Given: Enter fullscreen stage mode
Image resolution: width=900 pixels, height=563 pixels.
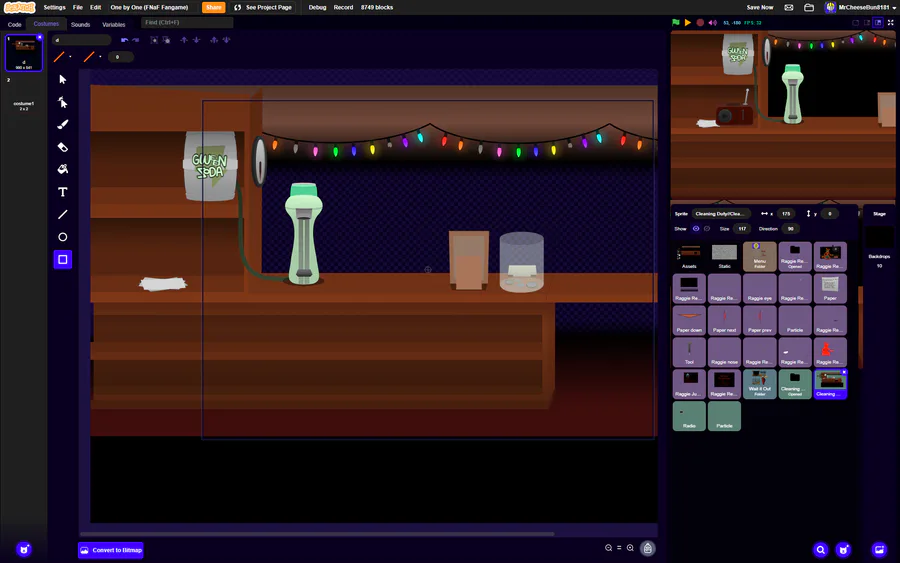Looking at the screenshot, I should click(x=891, y=22).
